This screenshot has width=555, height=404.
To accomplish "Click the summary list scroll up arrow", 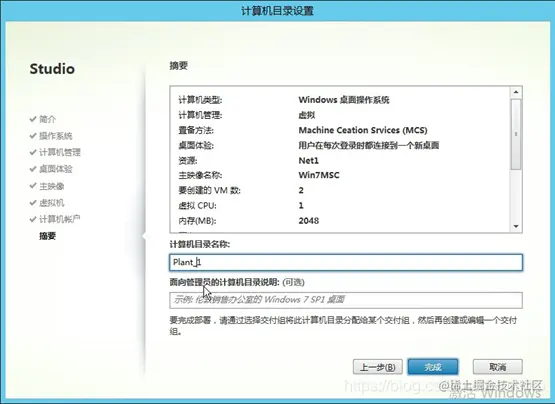I will (516, 92).
